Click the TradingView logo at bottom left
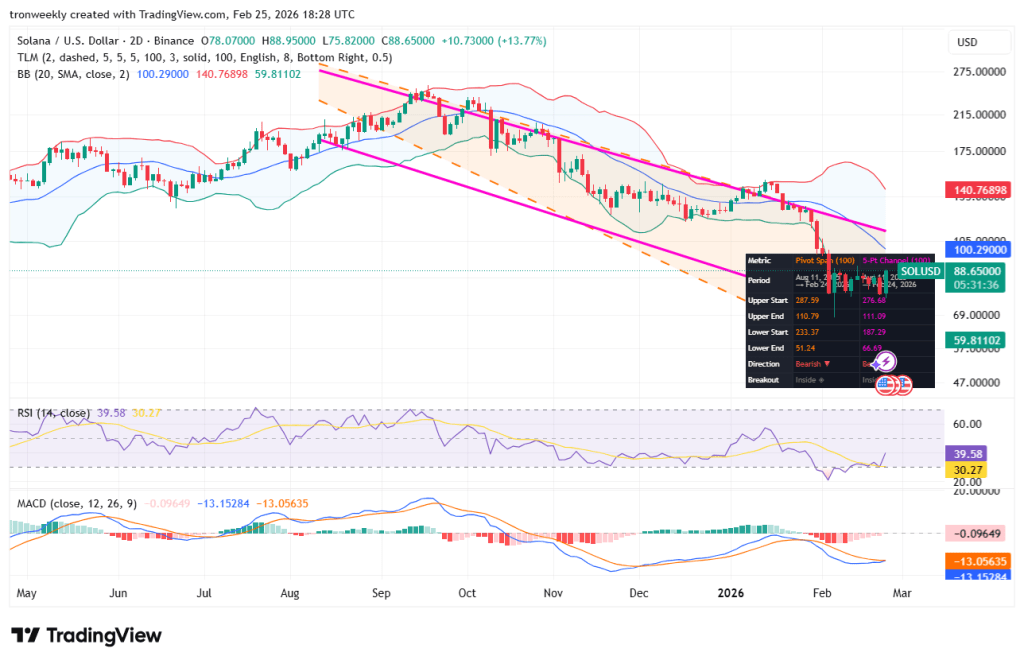This screenshot has width=1024, height=664. click(86, 635)
